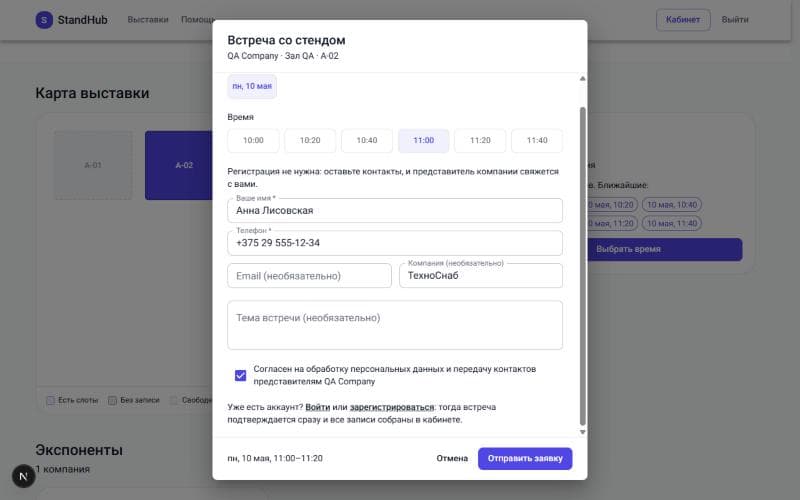Click the 'пн, 10 мая, 11:00–11:20' summary text
The height and width of the screenshot is (500, 800).
tap(275, 458)
